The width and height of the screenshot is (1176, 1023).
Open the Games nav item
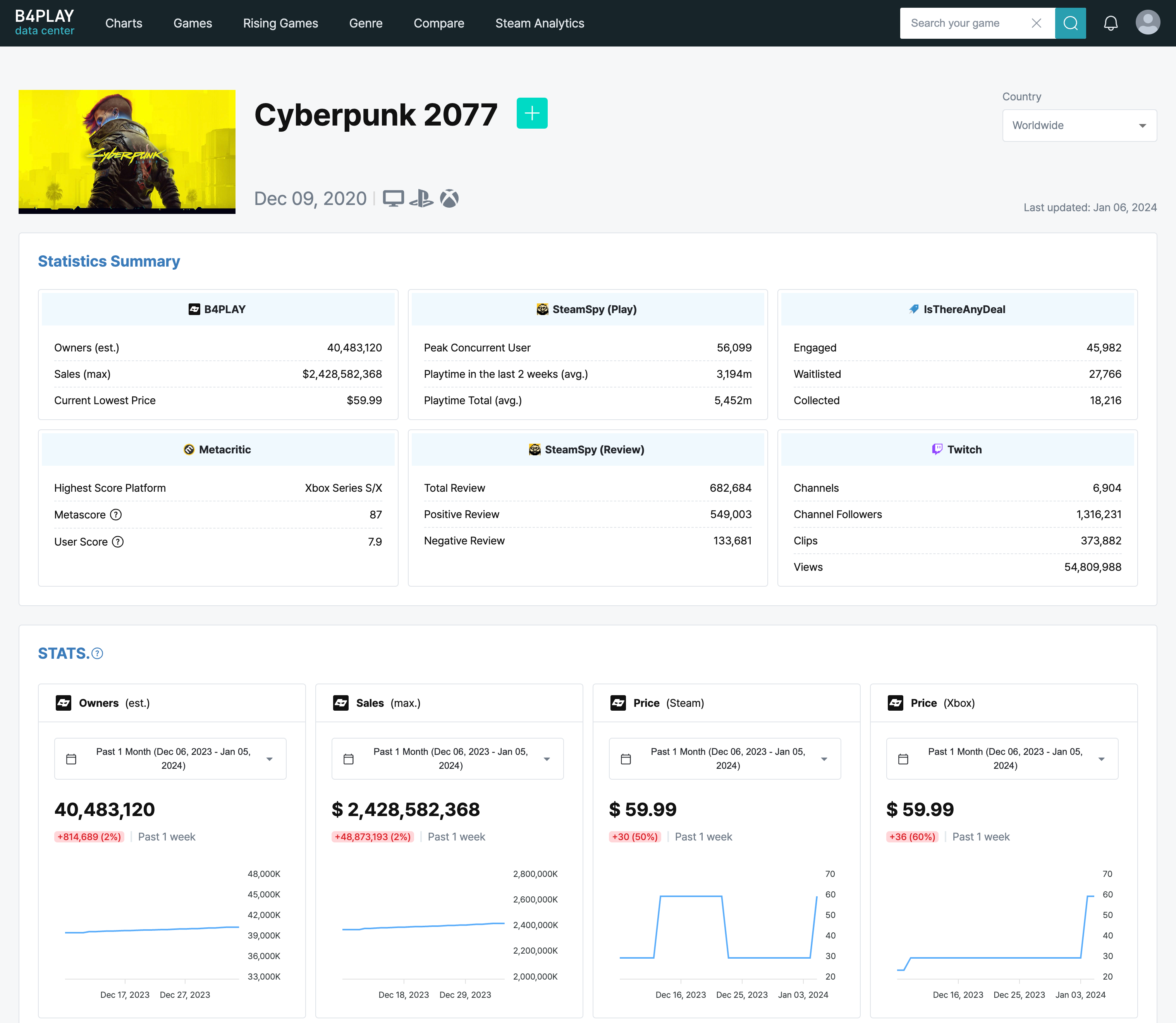pos(193,23)
